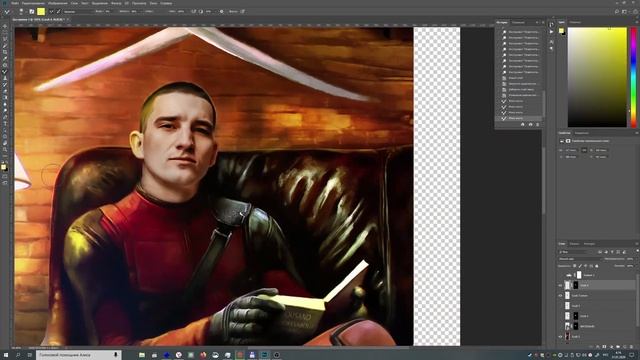Open the Layers panel menu
The width and height of the screenshot is (640, 360).
click(636, 244)
